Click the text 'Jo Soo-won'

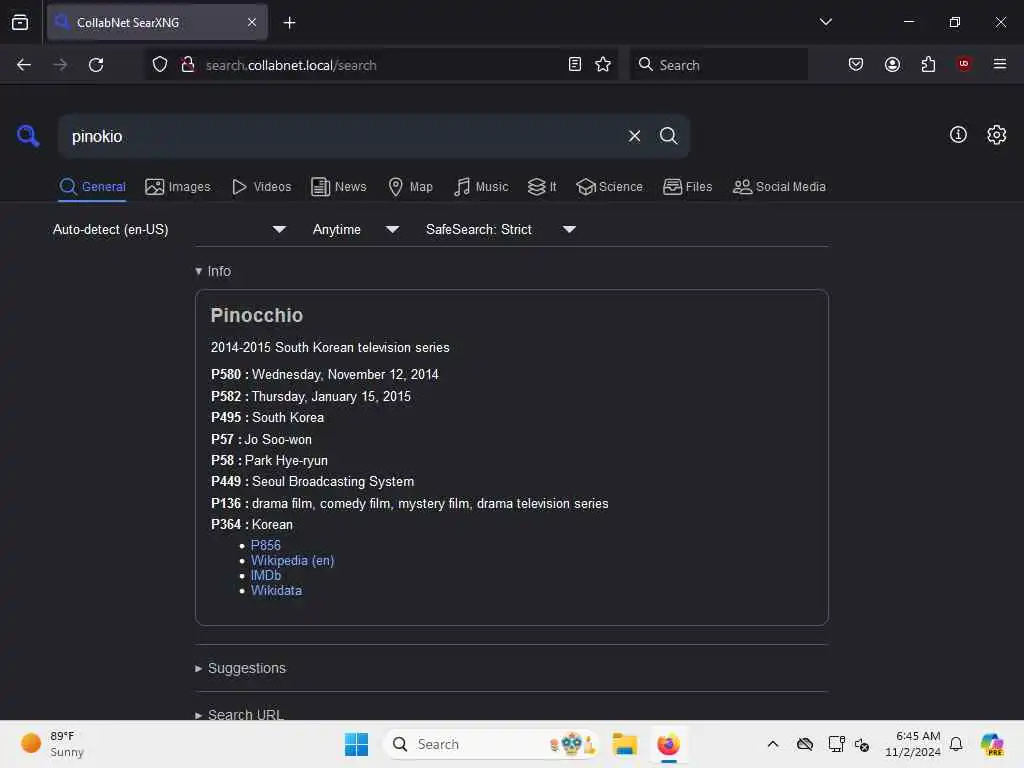[x=278, y=440]
